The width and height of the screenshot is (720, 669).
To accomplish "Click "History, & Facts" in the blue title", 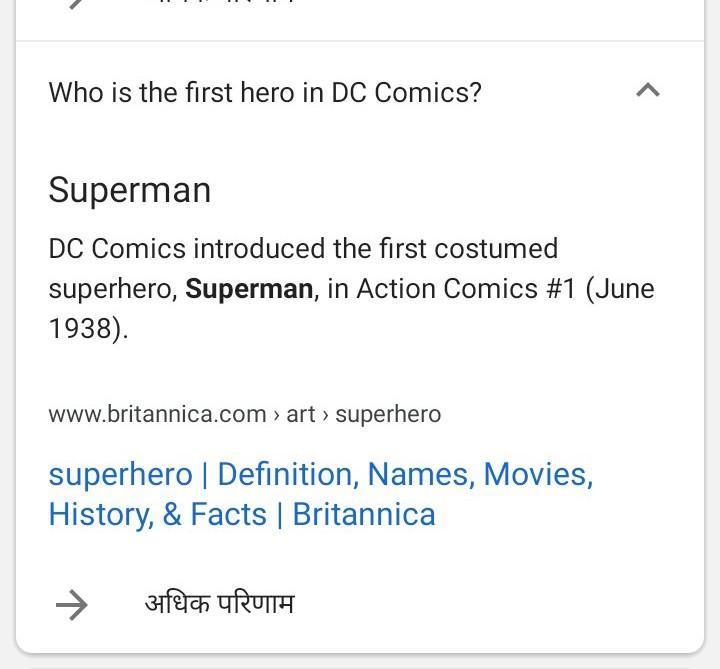I will click(157, 514).
